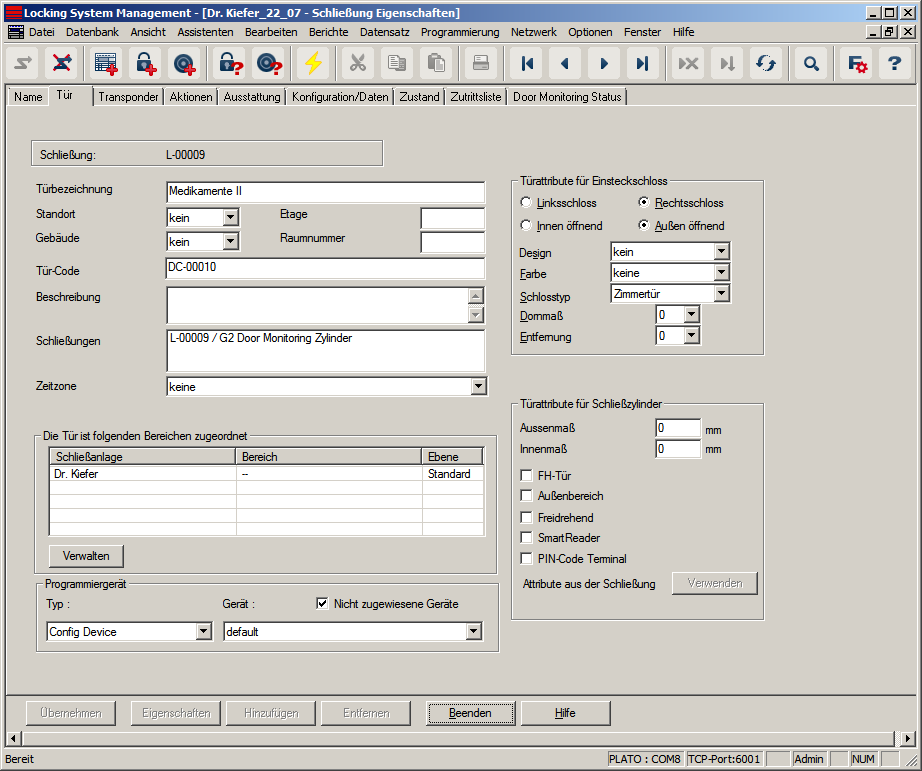922x771 pixels.
Task: Jump to first record with toolbar arrow
Action: tap(527, 63)
